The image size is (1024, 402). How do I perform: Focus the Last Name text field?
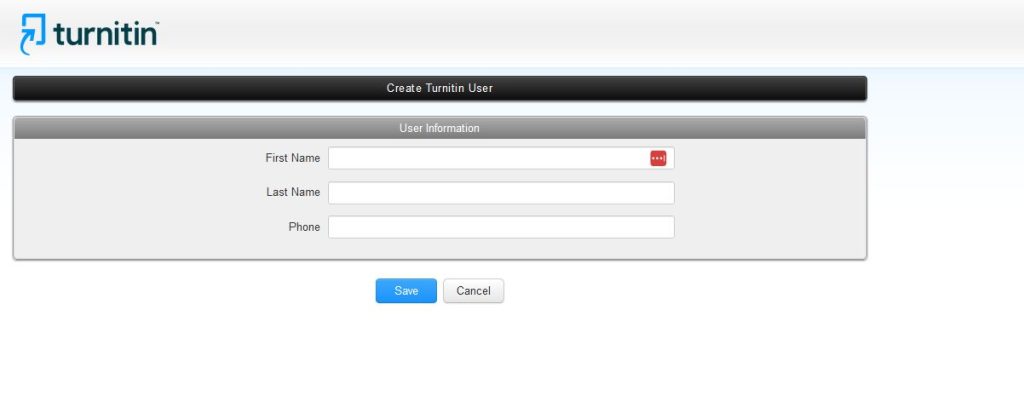[x=501, y=193]
